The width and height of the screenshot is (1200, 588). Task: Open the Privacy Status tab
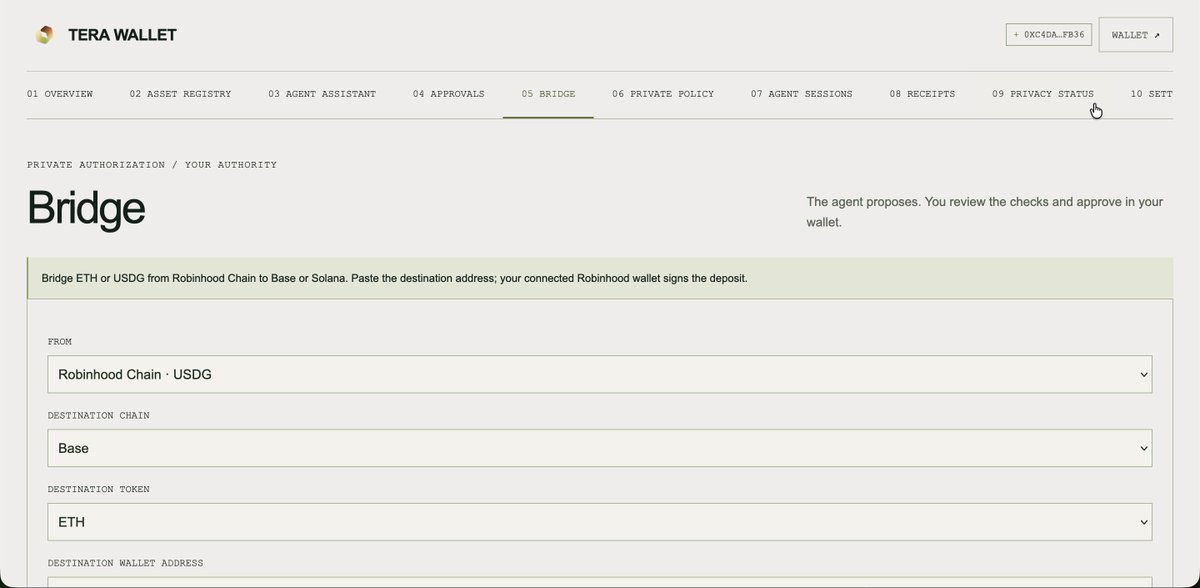pos(1043,94)
